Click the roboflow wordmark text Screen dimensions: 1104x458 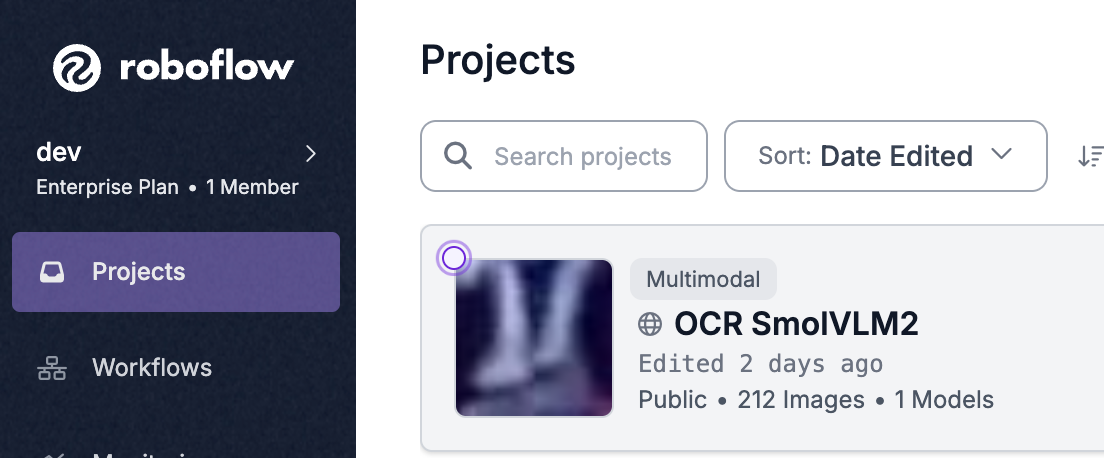pyautogui.click(x=207, y=68)
